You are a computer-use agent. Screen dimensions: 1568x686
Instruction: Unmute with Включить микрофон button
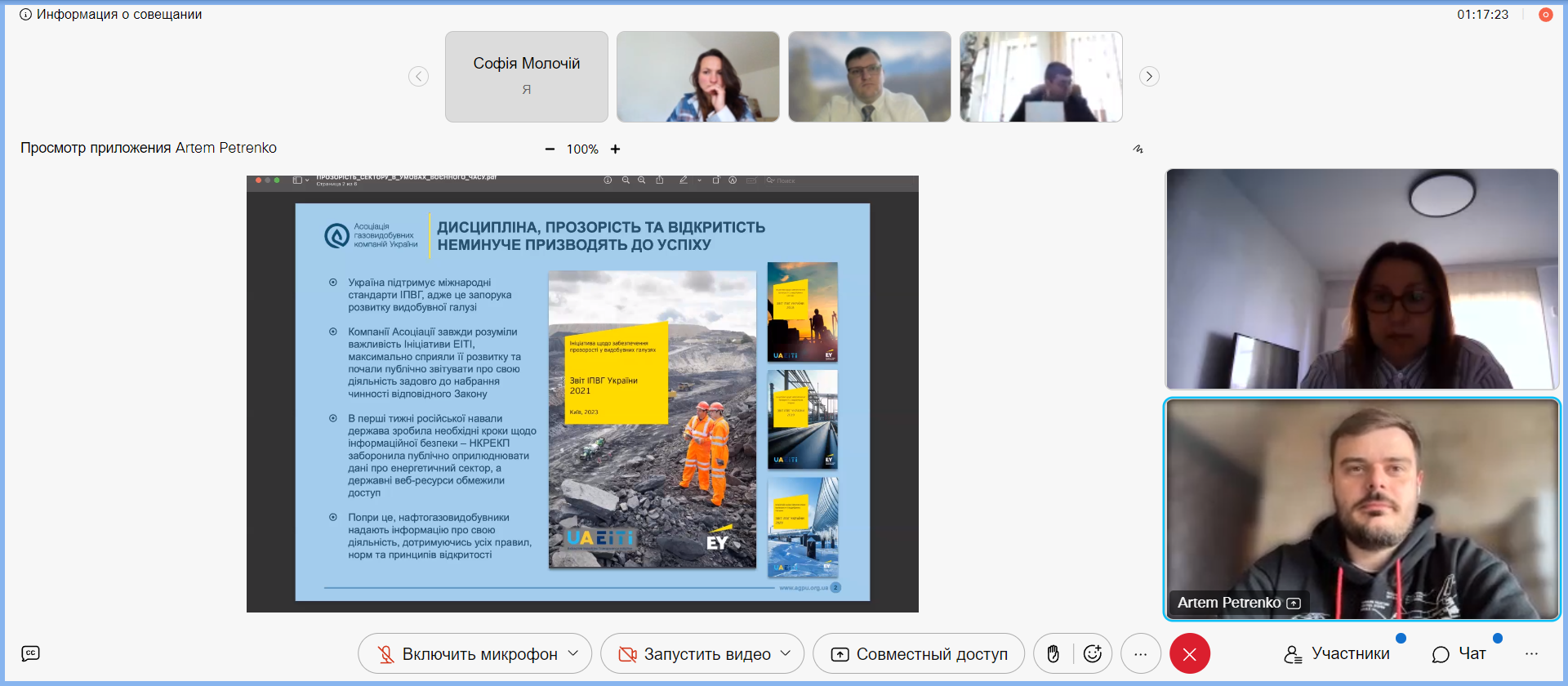tap(467, 654)
